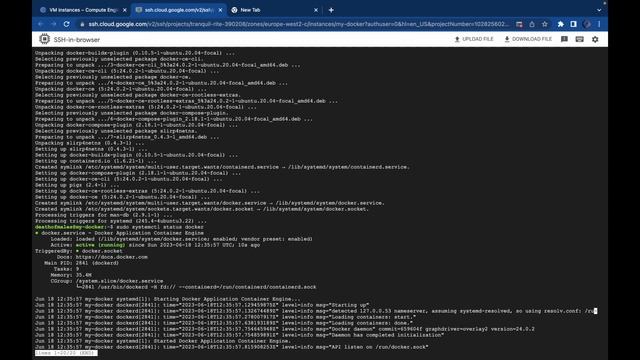Screen dimensions: 640x360
Task: Bookmark this page with star icon
Action: [544, 24]
